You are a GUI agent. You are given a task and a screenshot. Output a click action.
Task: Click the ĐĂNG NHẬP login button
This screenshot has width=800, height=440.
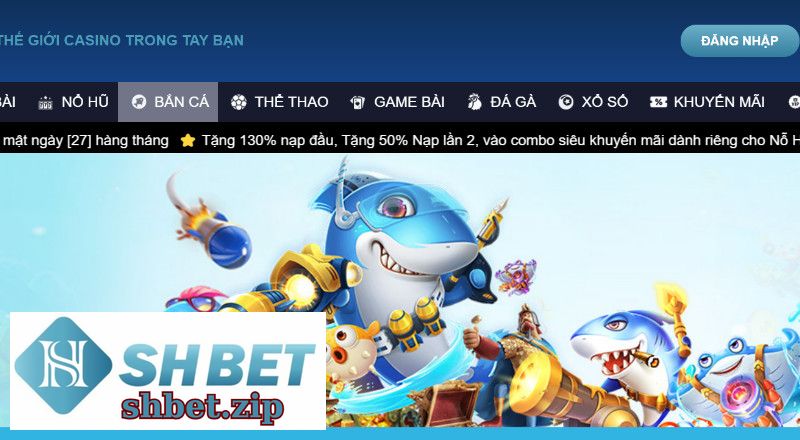click(739, 41)
